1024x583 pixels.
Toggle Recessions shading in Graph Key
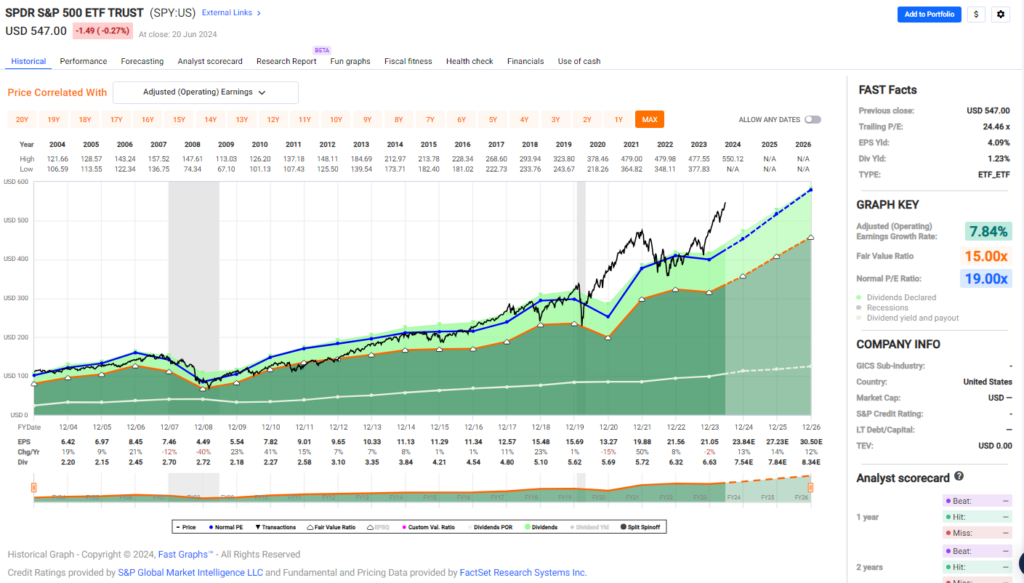890,308
